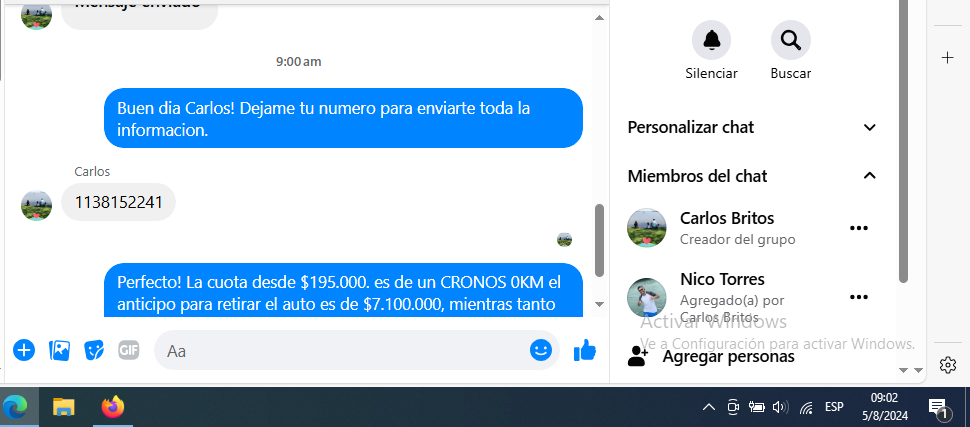Open the browser sidebar settings gear
This screenshot has width=970, height=427.
[947, 365]
